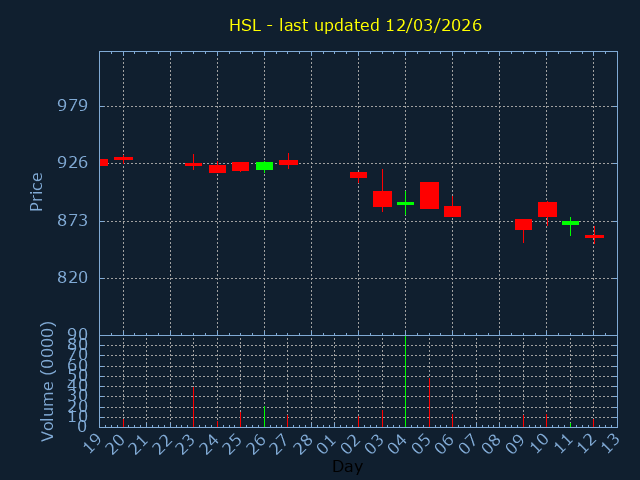The height and width of the screenshot is (480, 640).
Task: Click the green volume bar on day 26
Action: [x=264, y=416]
